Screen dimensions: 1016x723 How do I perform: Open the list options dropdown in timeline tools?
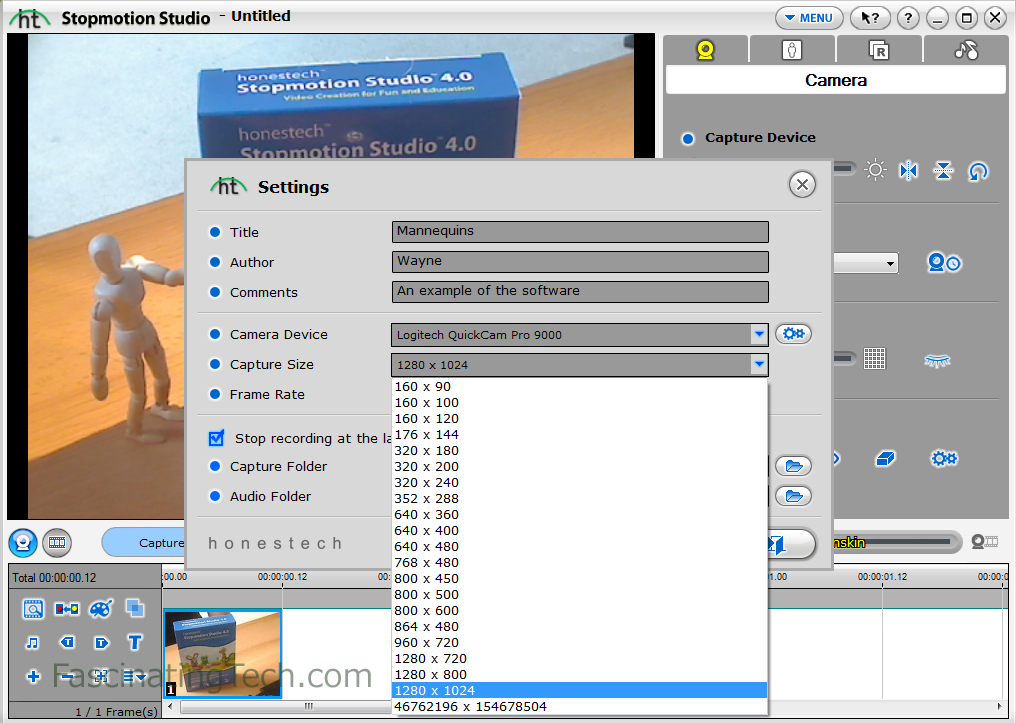(x=135, y=677)
